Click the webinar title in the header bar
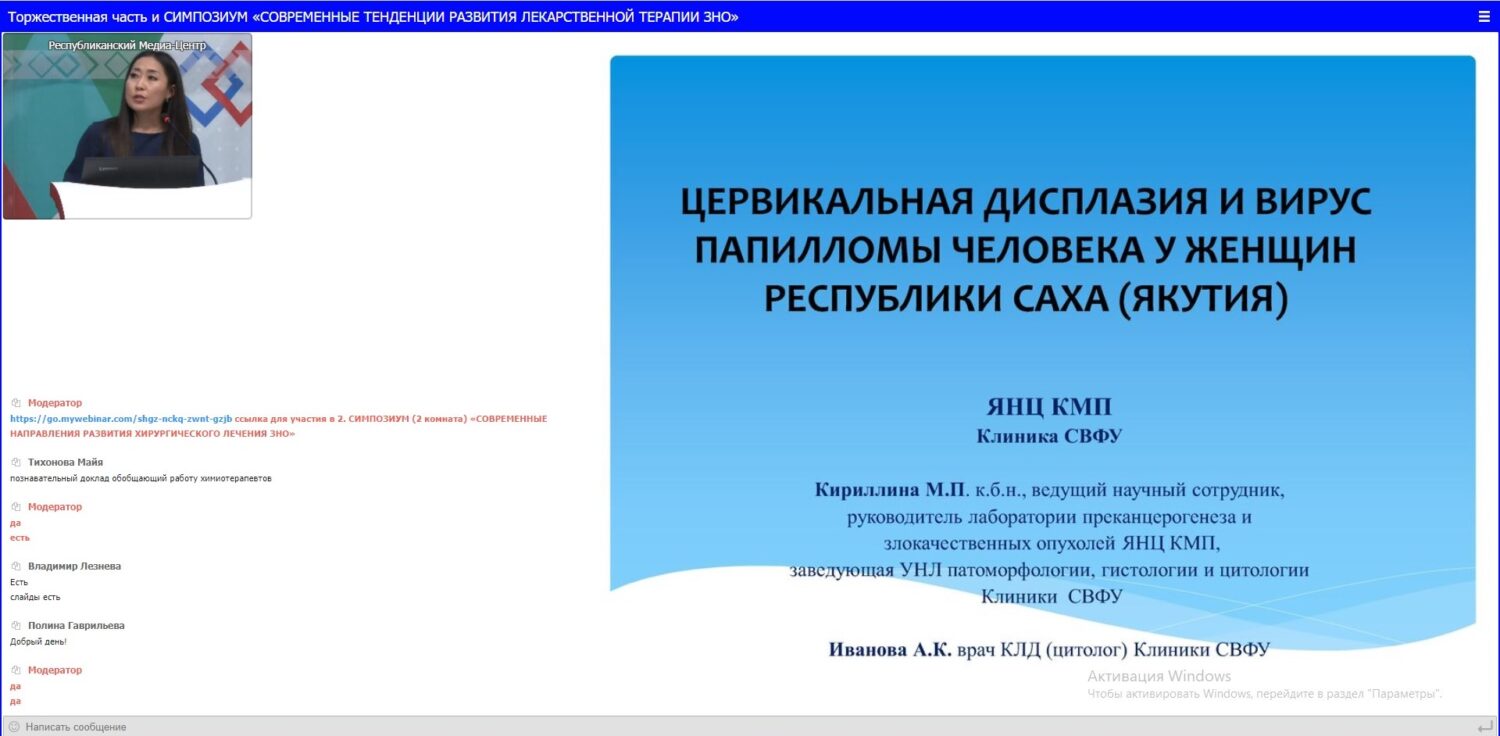The image size is (1500, 736). coord(373,17)
